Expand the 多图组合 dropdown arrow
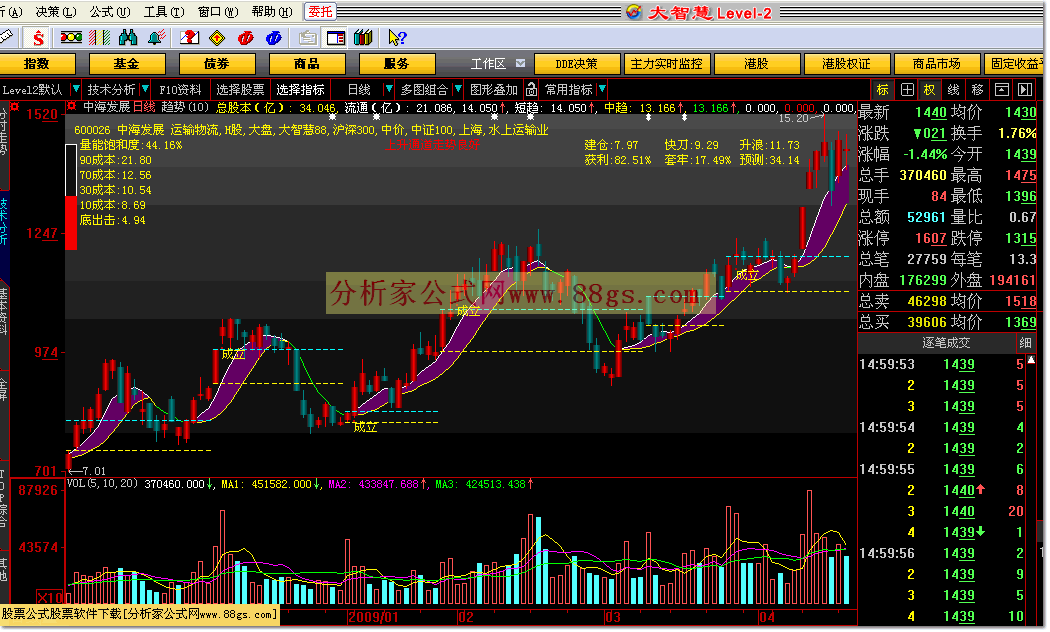Viewport: 1050px width, 632px height. coord(458,89)
